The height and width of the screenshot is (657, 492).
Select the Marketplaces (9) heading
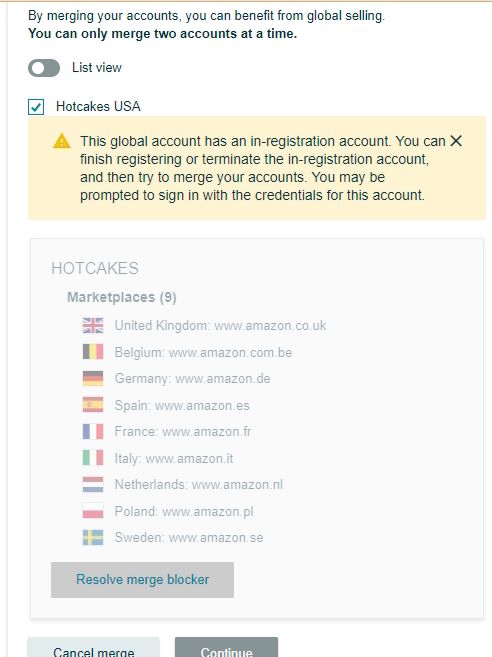click(122, 297)
